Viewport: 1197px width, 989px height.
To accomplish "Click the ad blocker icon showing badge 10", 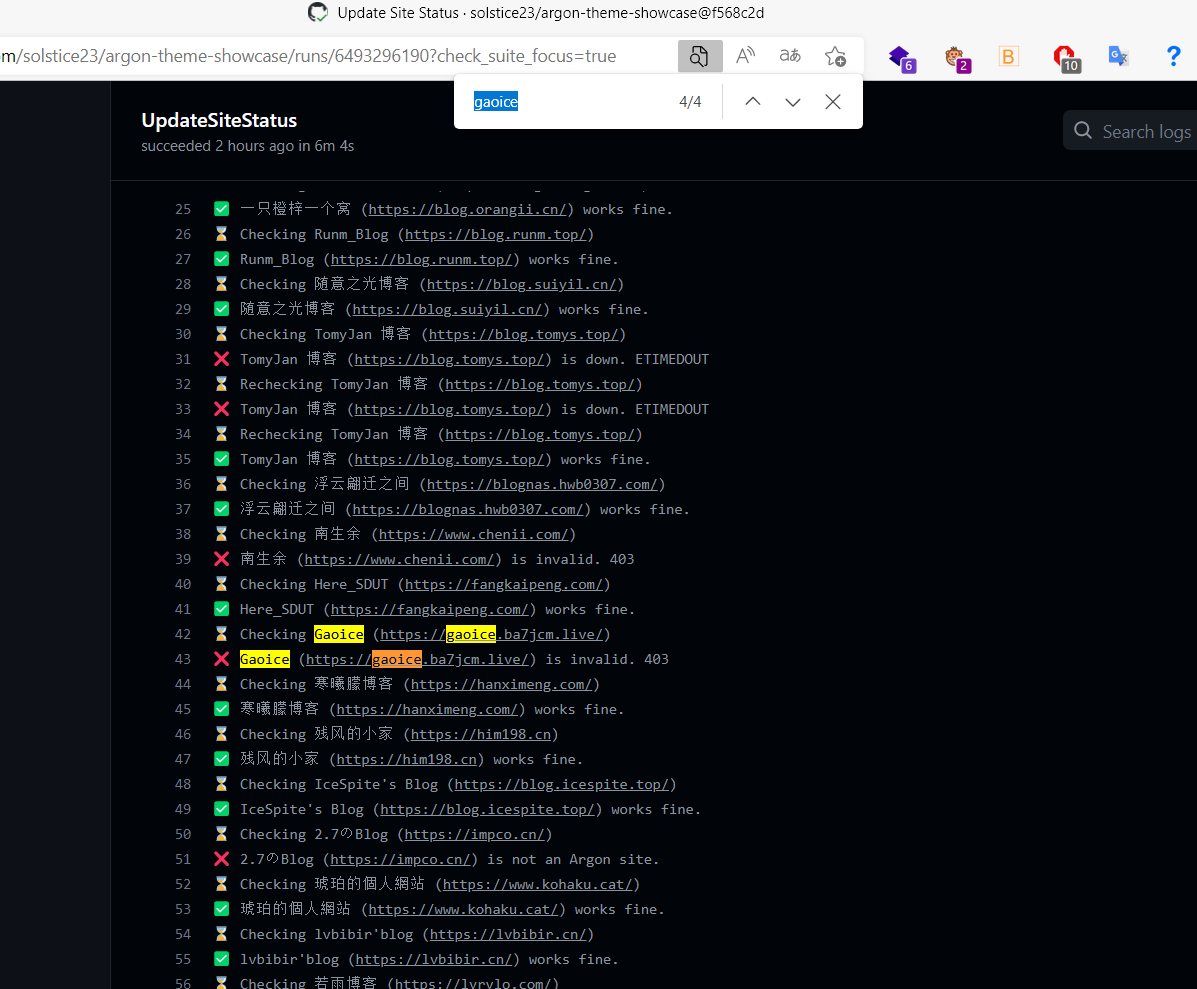I will pyautogui.click(x=1063, y=57).
